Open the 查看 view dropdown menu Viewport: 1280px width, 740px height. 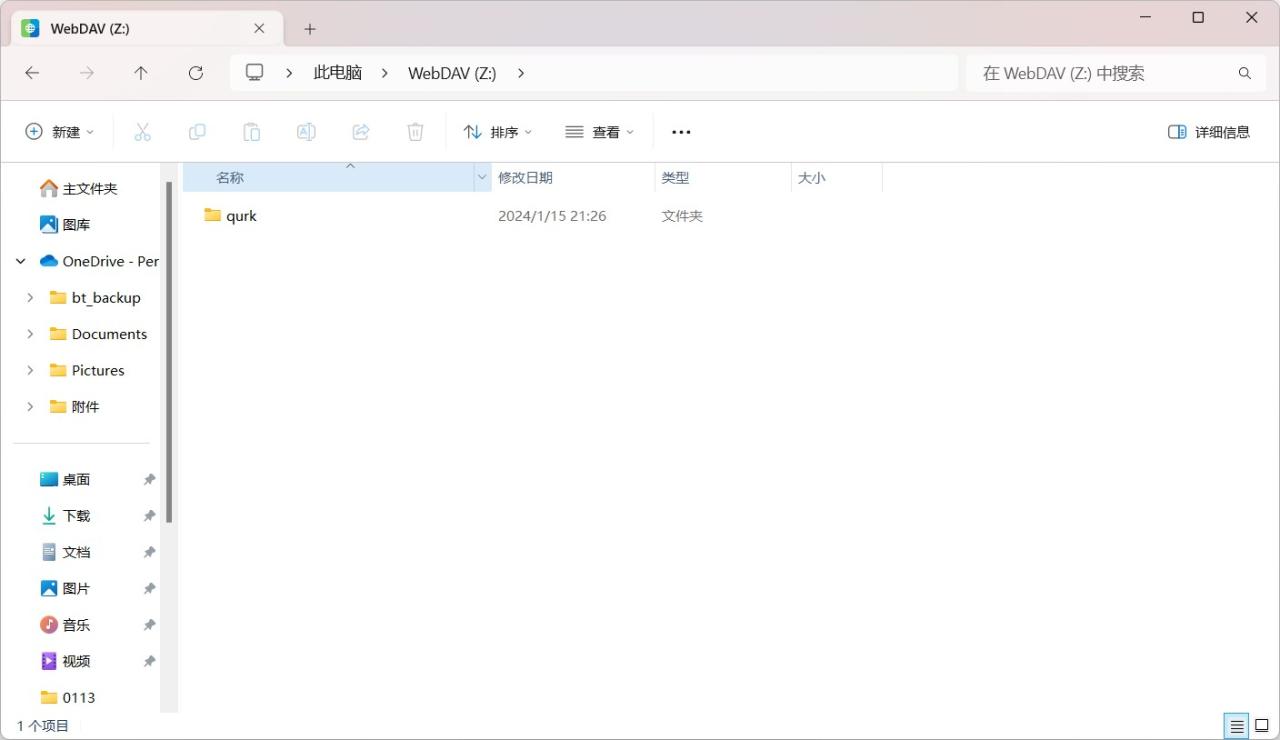coord(600,132)
